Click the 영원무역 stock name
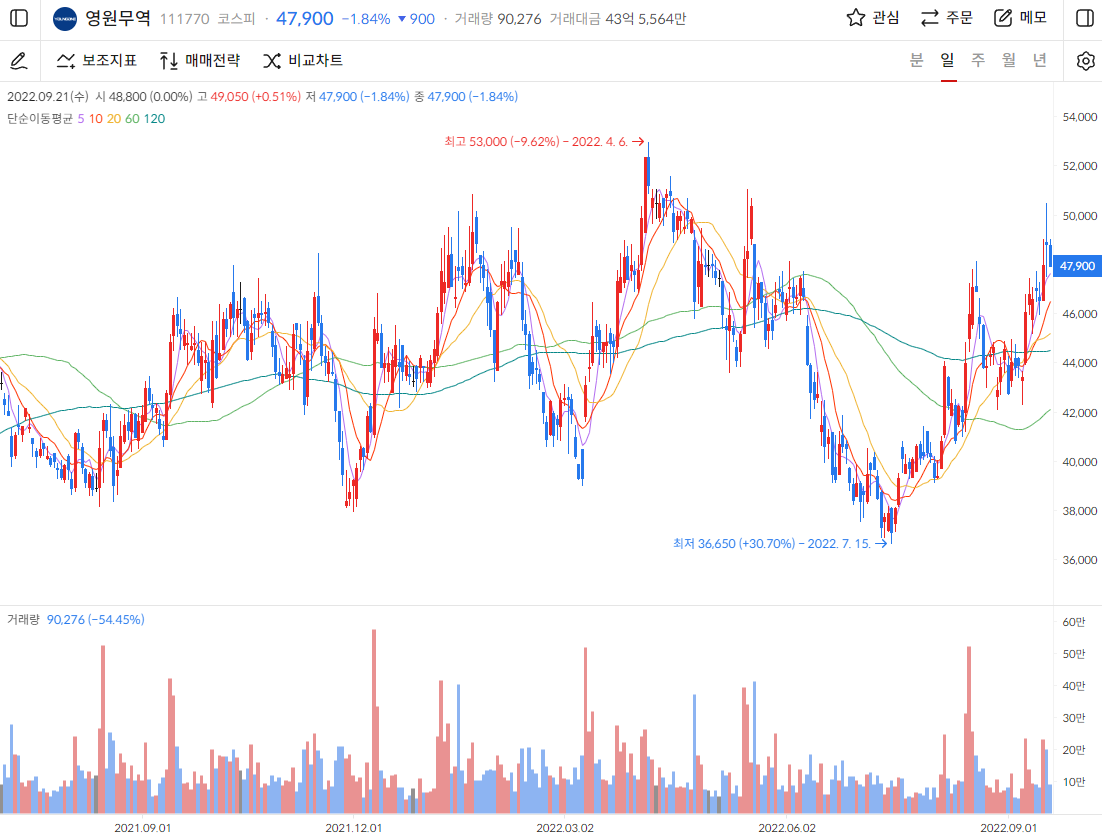The width and height of the screenshot is (1102, 839). point(118,18)
